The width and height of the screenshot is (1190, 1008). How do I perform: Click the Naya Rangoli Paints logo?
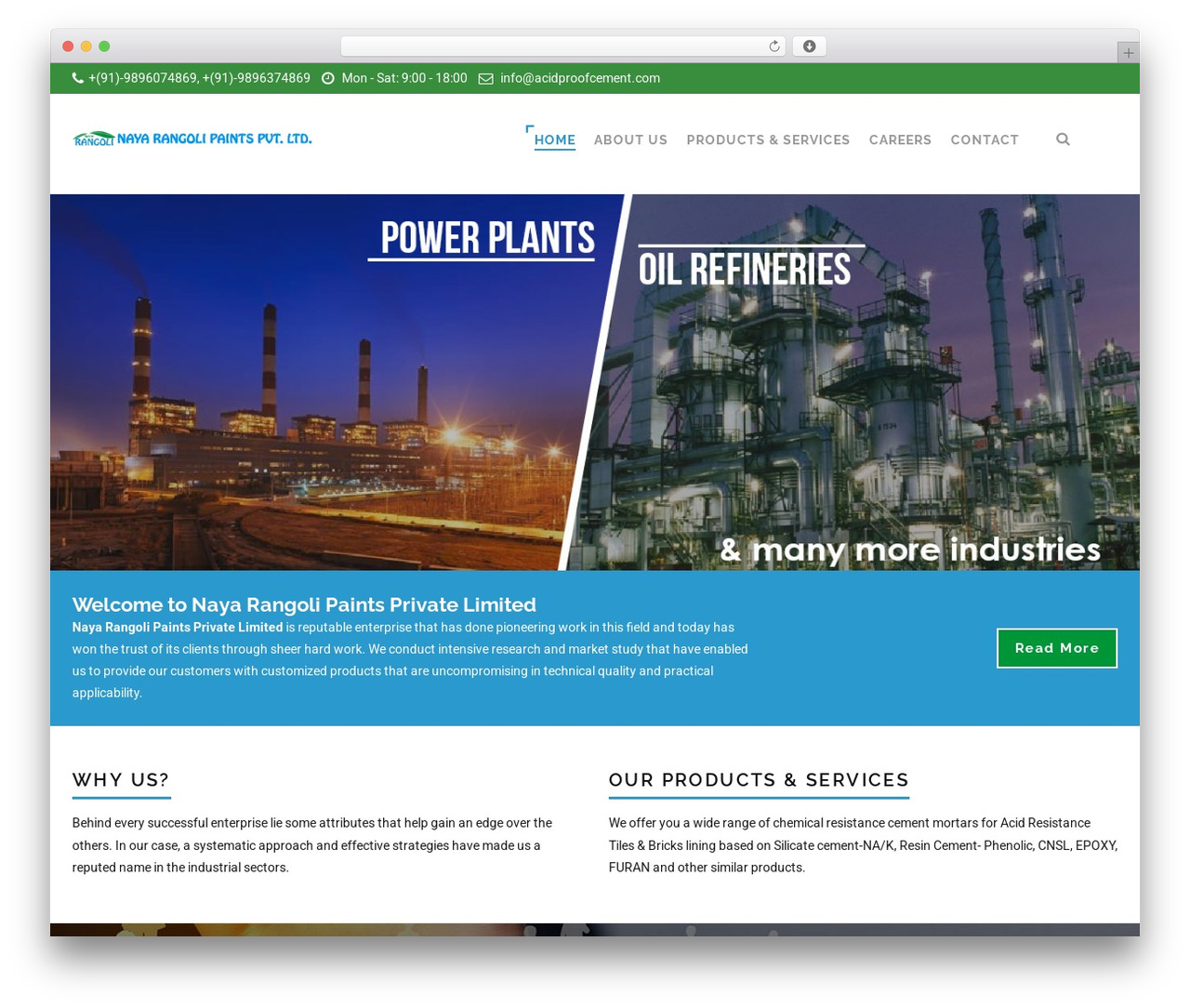tap(192, 139)
